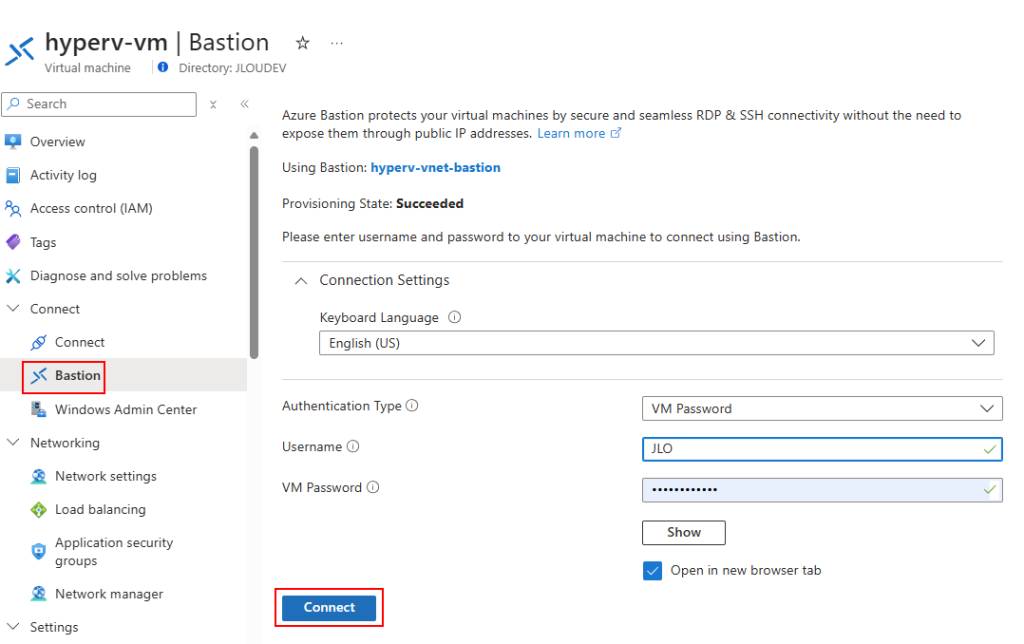Image resolution: width=1024 pixels, height=644 pixels.
Task: Click the blue Connect button
Action: tap(329, 607)
